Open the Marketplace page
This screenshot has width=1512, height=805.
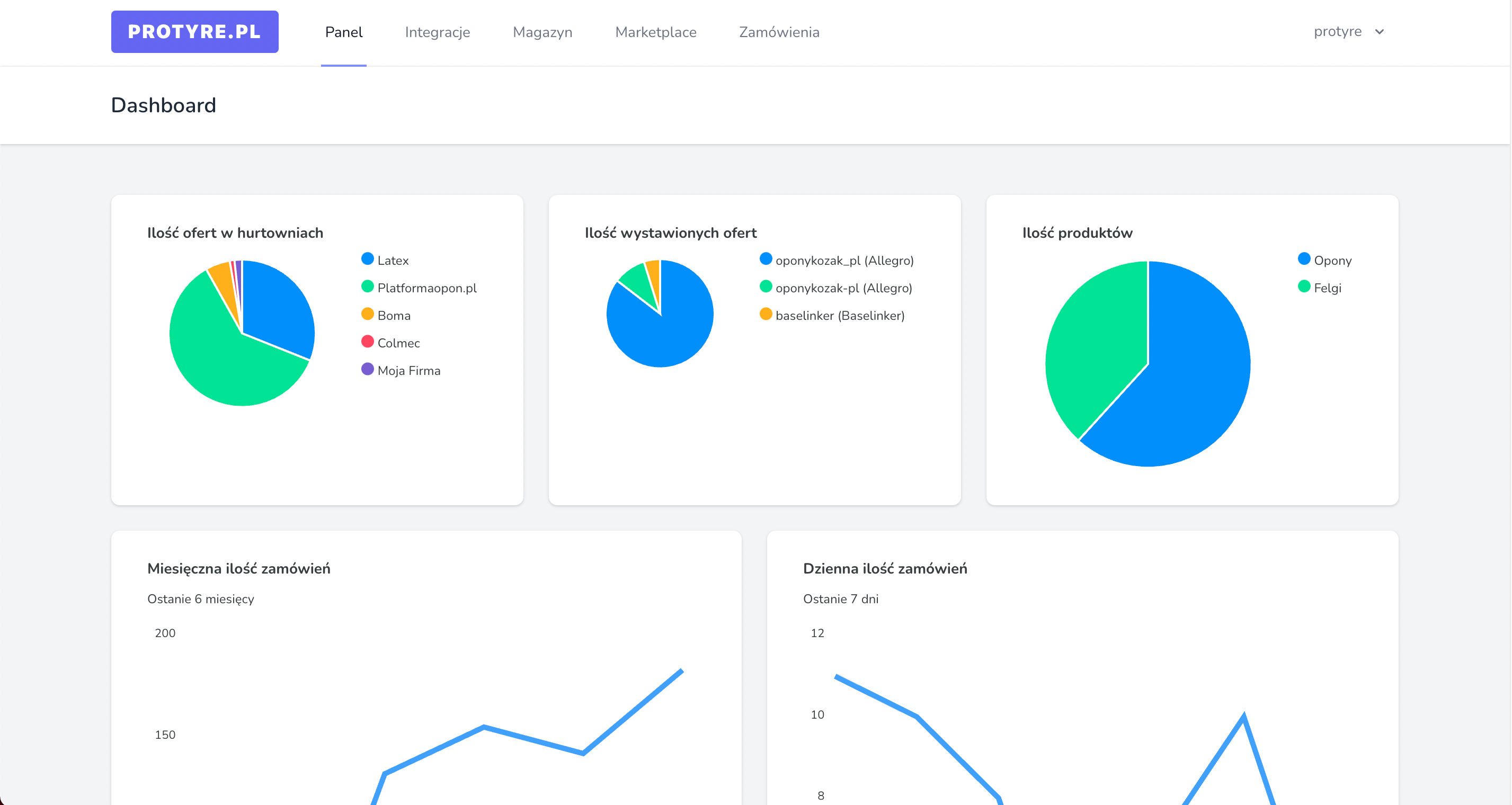click(656, 32)
